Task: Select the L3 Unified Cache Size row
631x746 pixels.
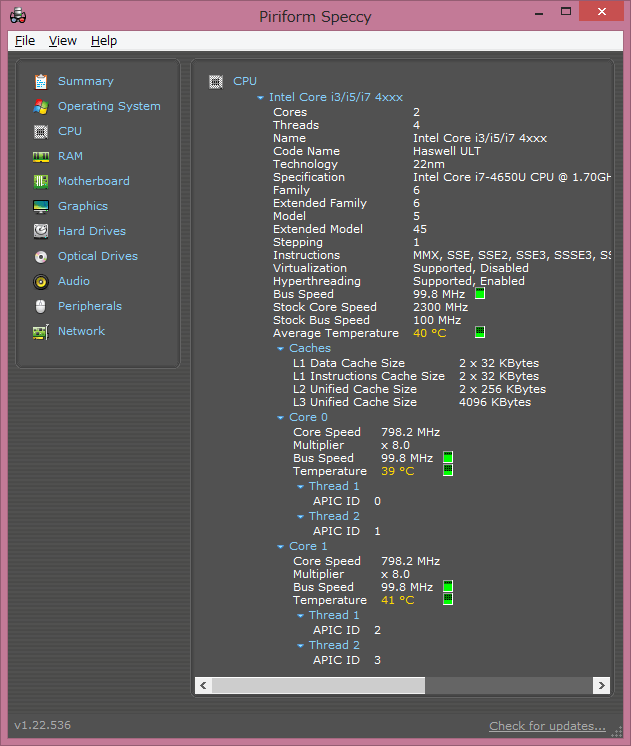Action: 412,402
